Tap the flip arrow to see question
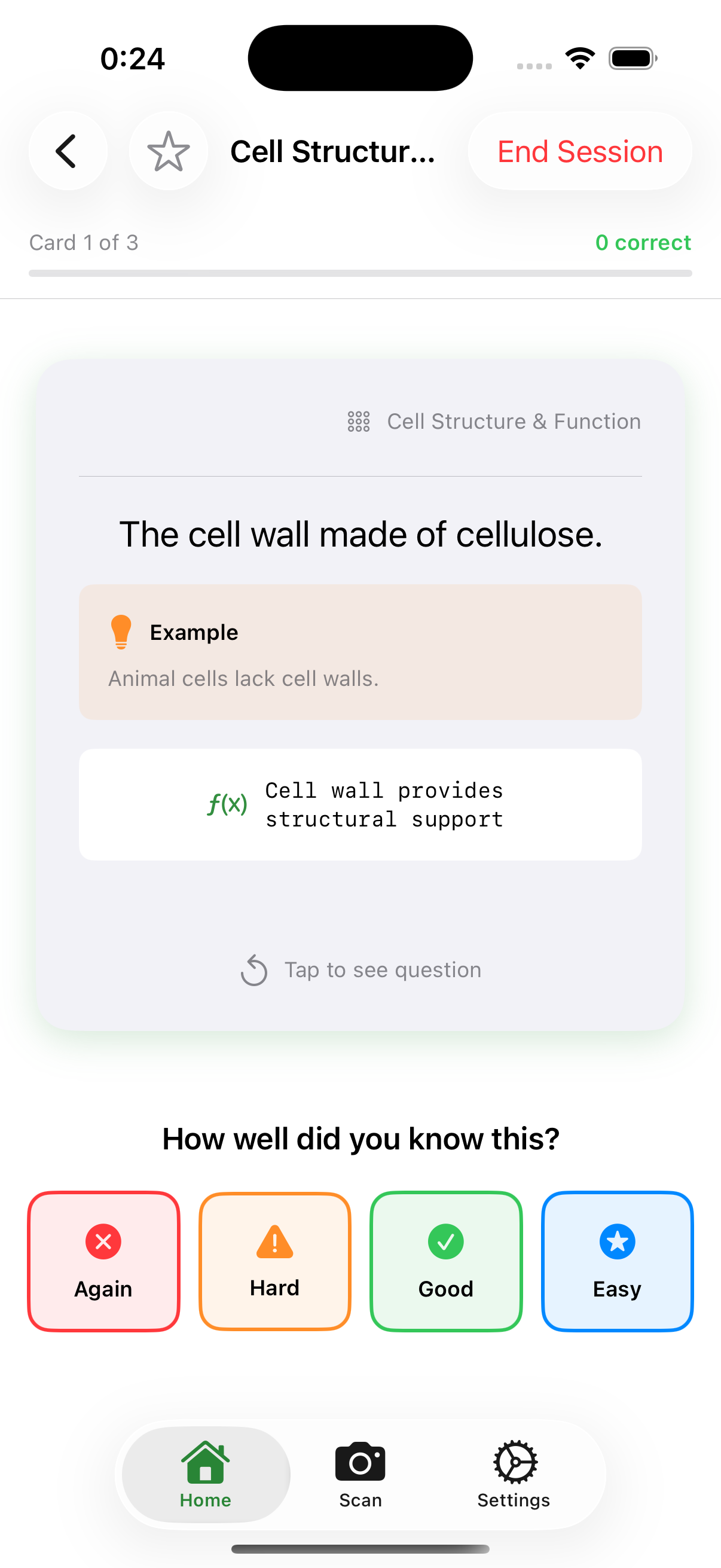Screen dimensions: 721x1568 click(x=254, y=969)
